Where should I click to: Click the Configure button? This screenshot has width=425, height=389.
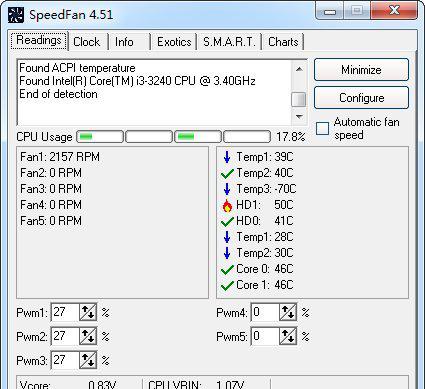tap(361, 98)
